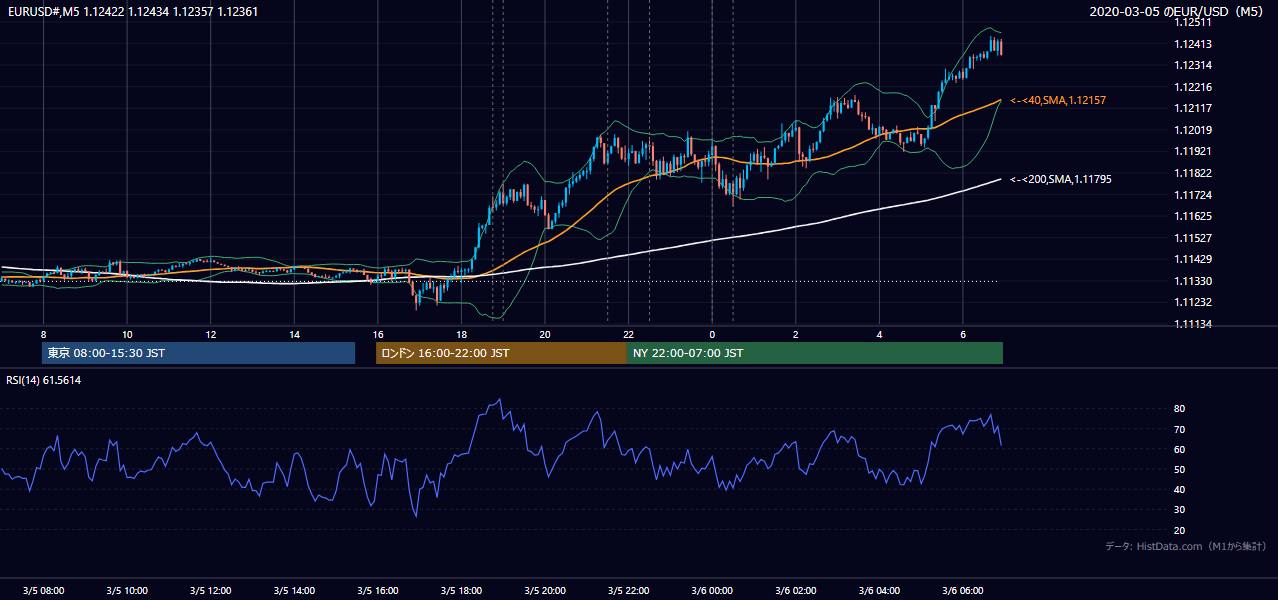Click the 3/6 06:00 time axis label

[x=963, y=590]
